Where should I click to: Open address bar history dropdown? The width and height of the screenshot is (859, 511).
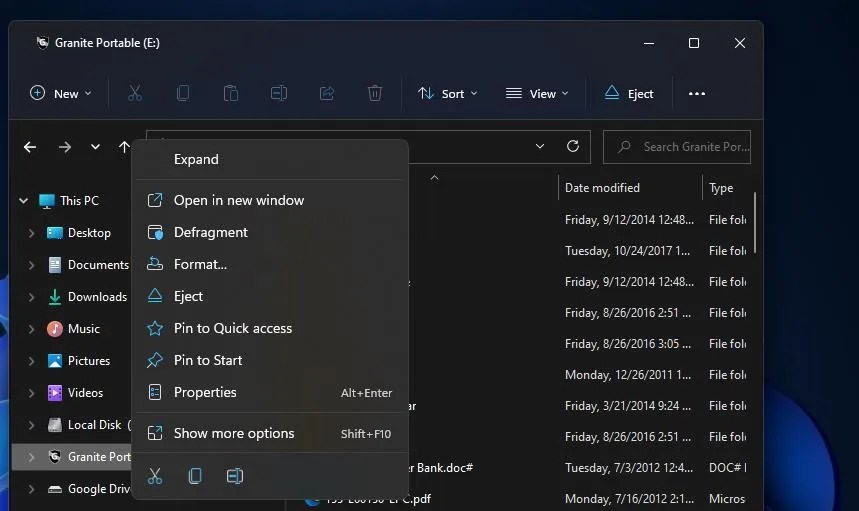coord(540,146)
